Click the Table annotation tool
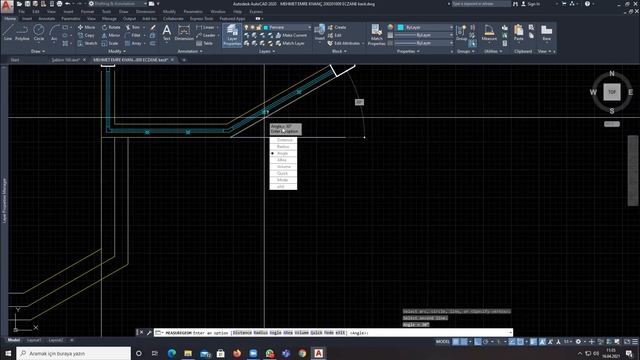The image size is (640, 360). tap(204, 43)
